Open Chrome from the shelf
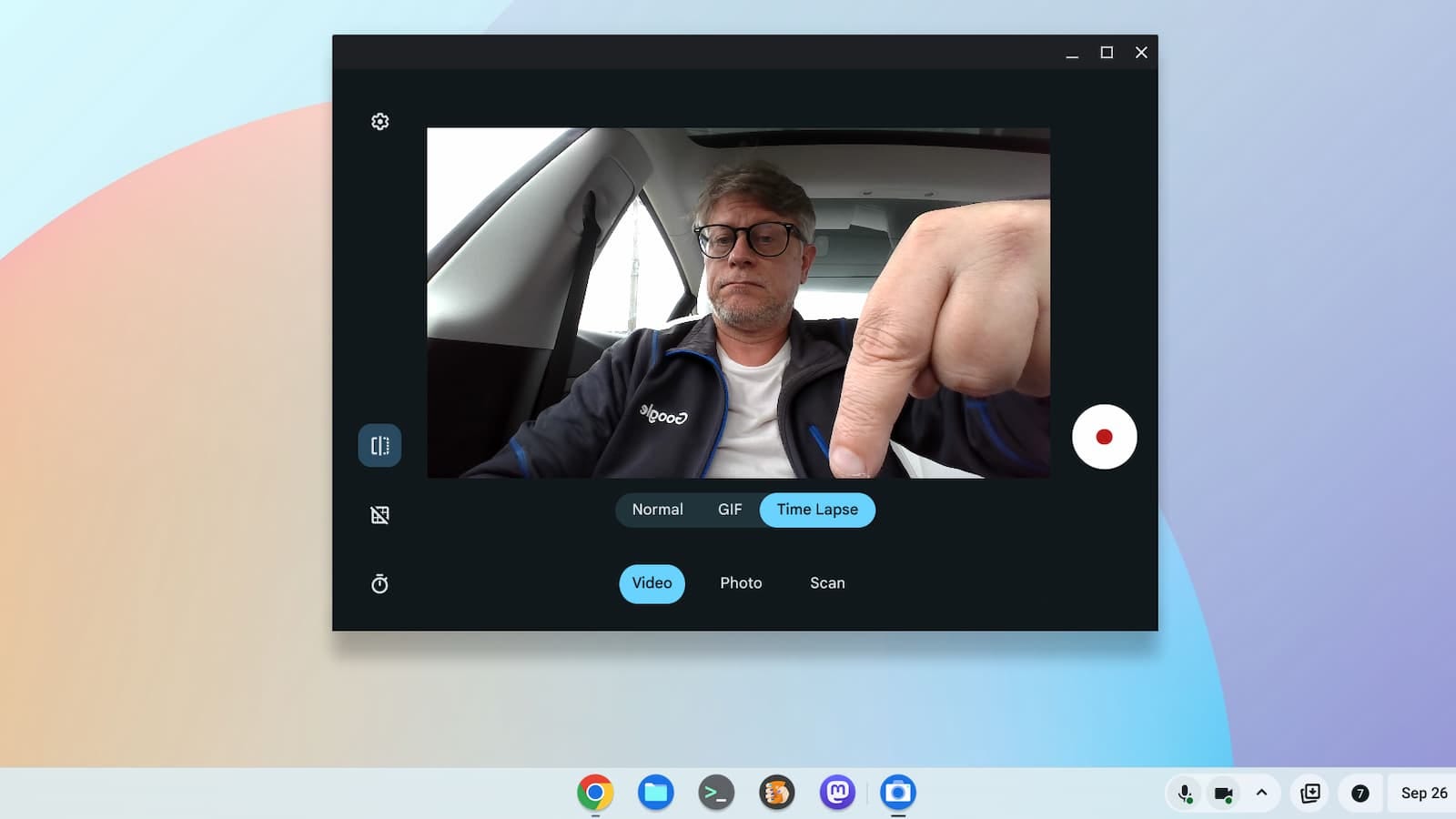The image size is (1456, 819). [595, 793]
